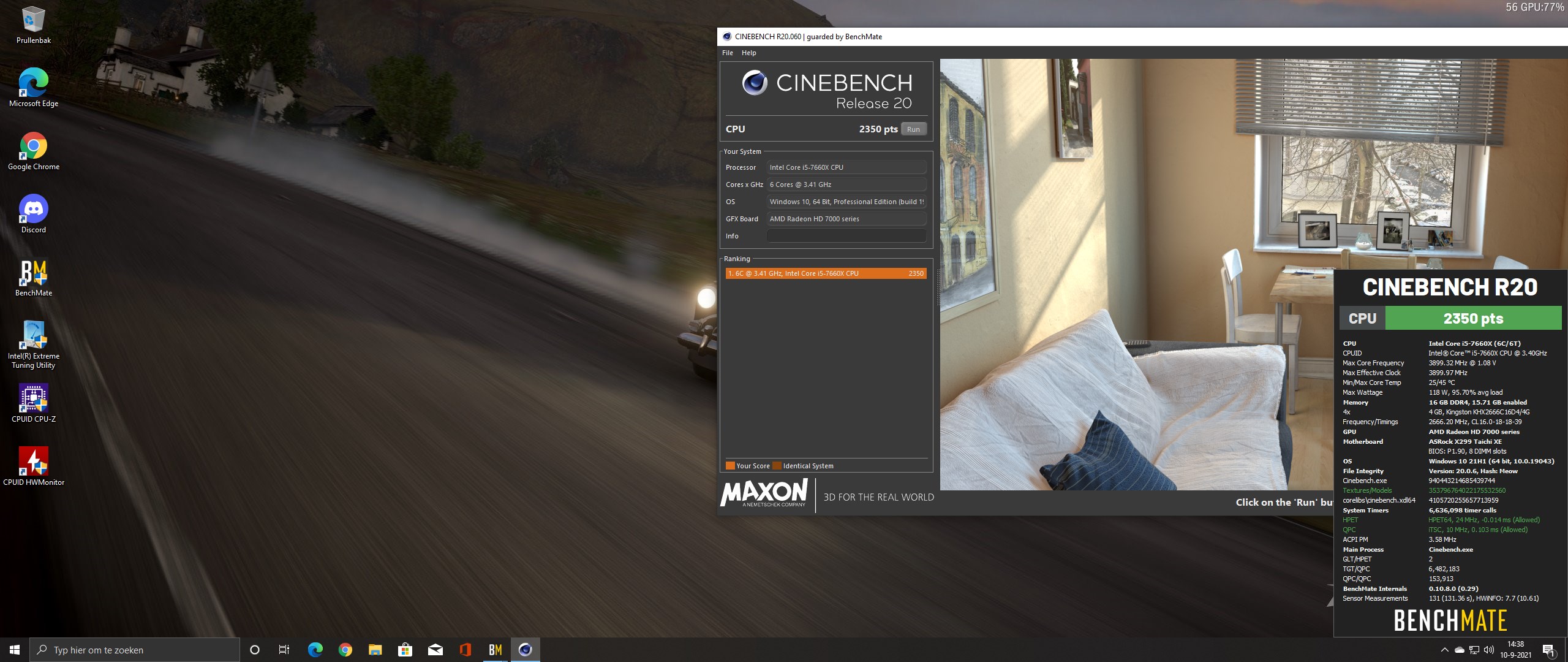Click the Run button for CPU test
Screen dimensions: 1568x662
(x=913, y=129)
